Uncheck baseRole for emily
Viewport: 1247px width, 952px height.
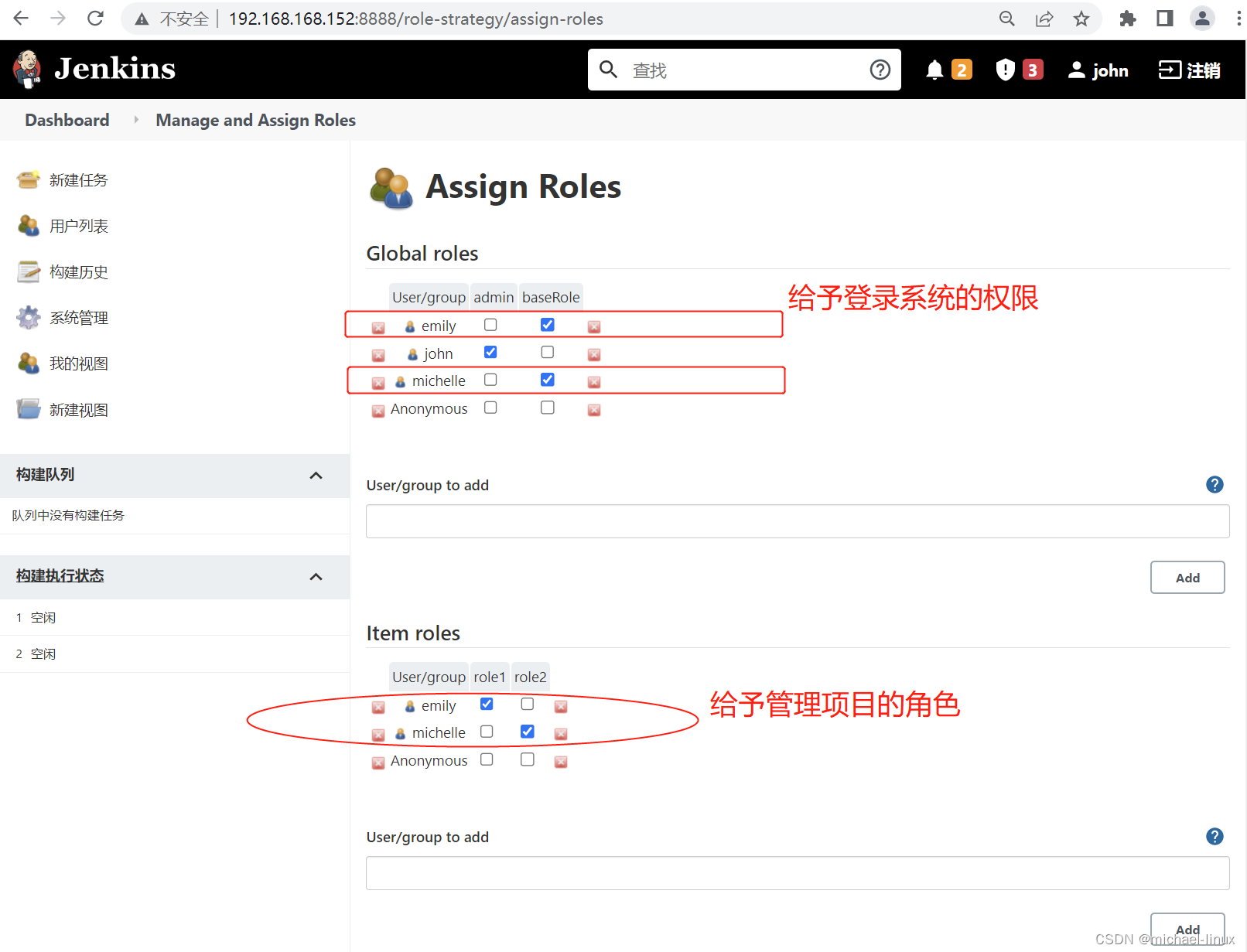[548, 325]
